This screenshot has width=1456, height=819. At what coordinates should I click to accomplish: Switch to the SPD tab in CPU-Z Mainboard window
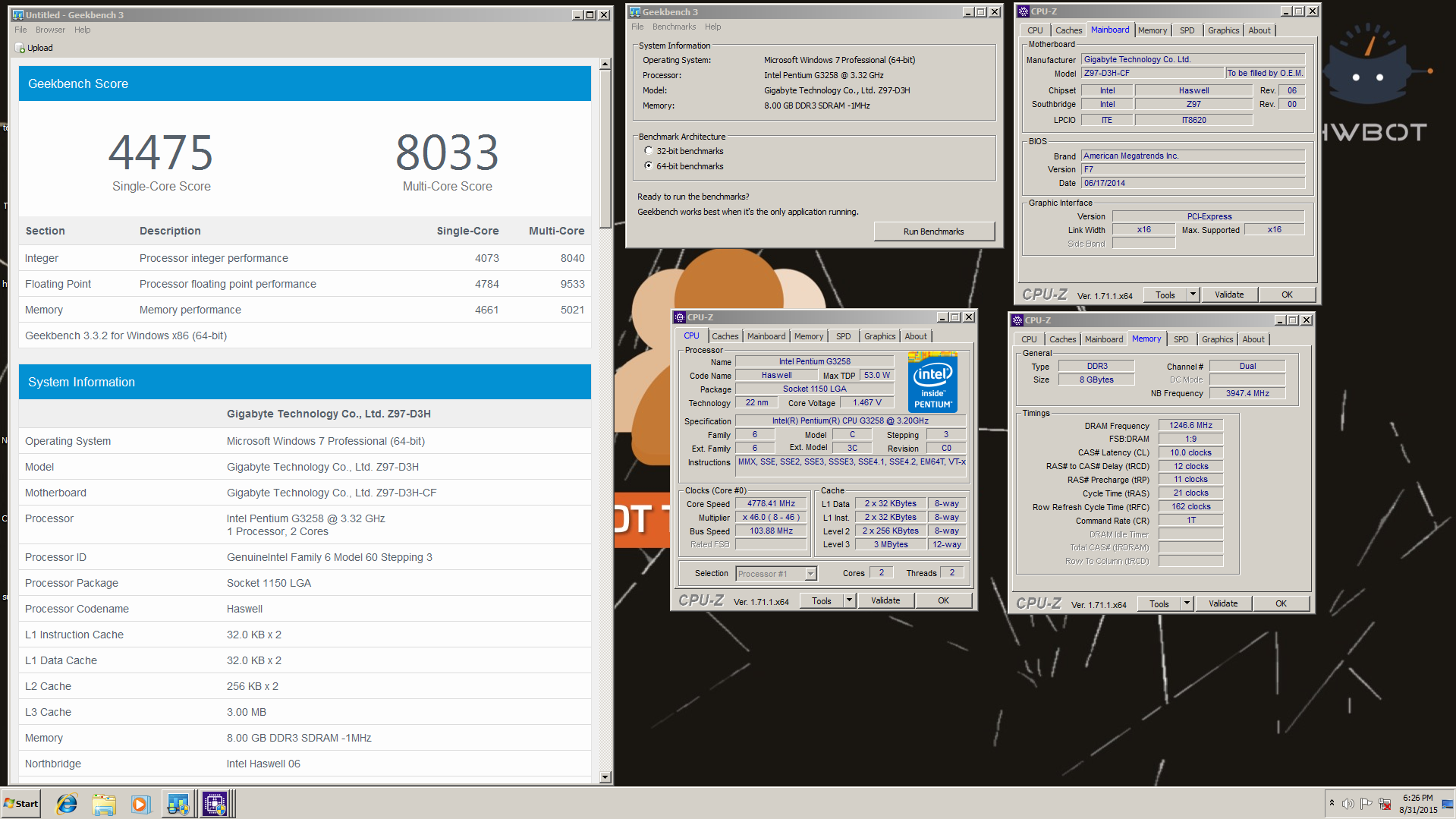(x=1187, y=30)
